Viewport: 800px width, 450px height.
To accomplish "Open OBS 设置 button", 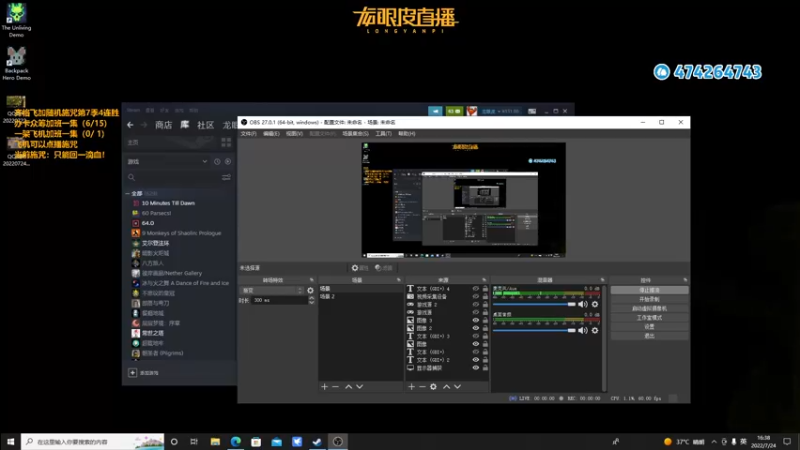I will coord(649,327).
